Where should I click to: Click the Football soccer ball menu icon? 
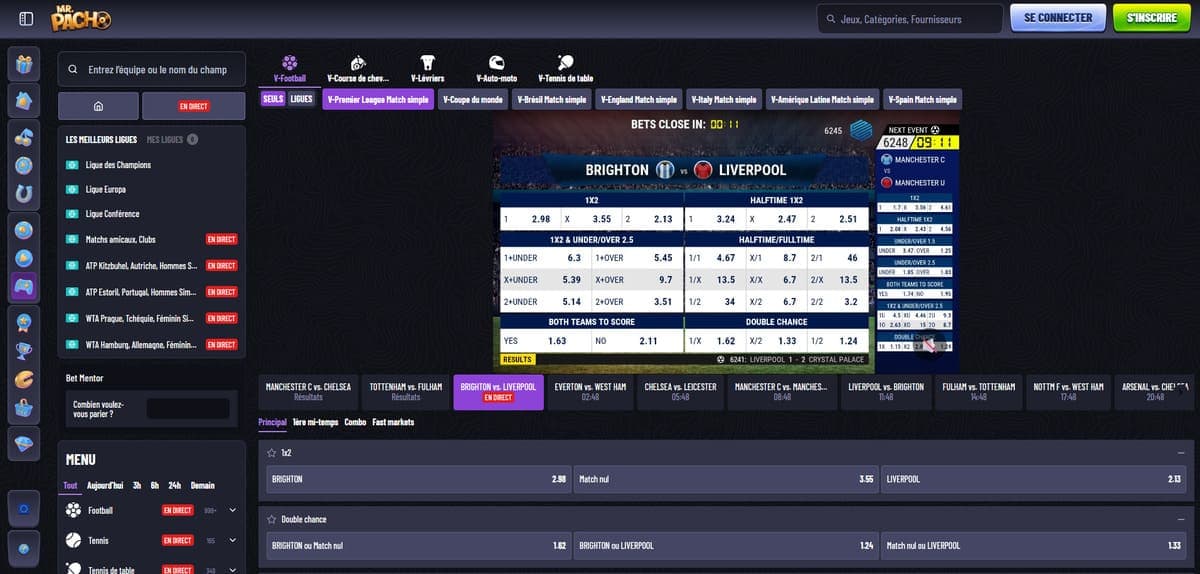(73, 510)
